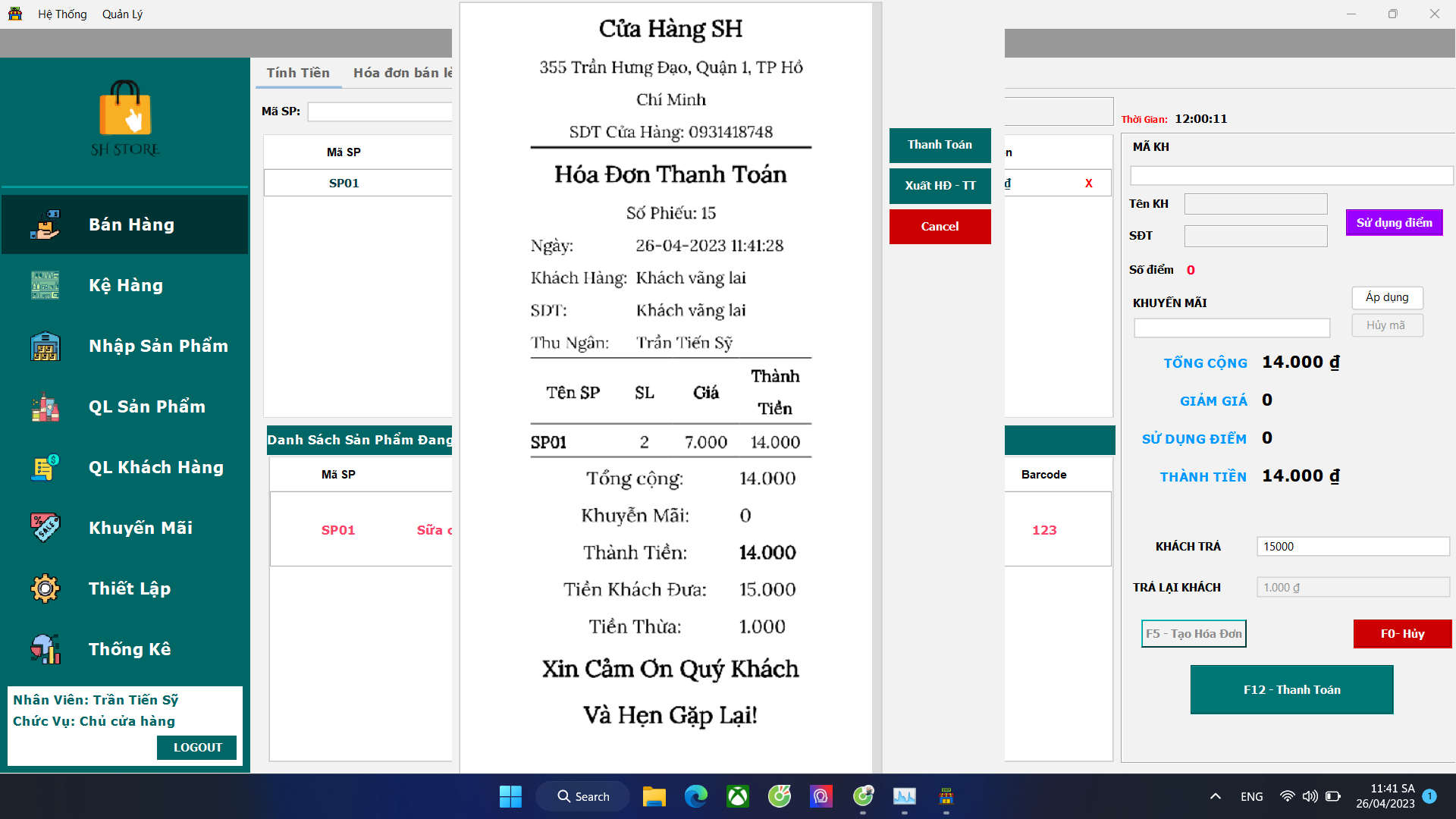Open Kệ Hàng shelf icon

[45, 285]
